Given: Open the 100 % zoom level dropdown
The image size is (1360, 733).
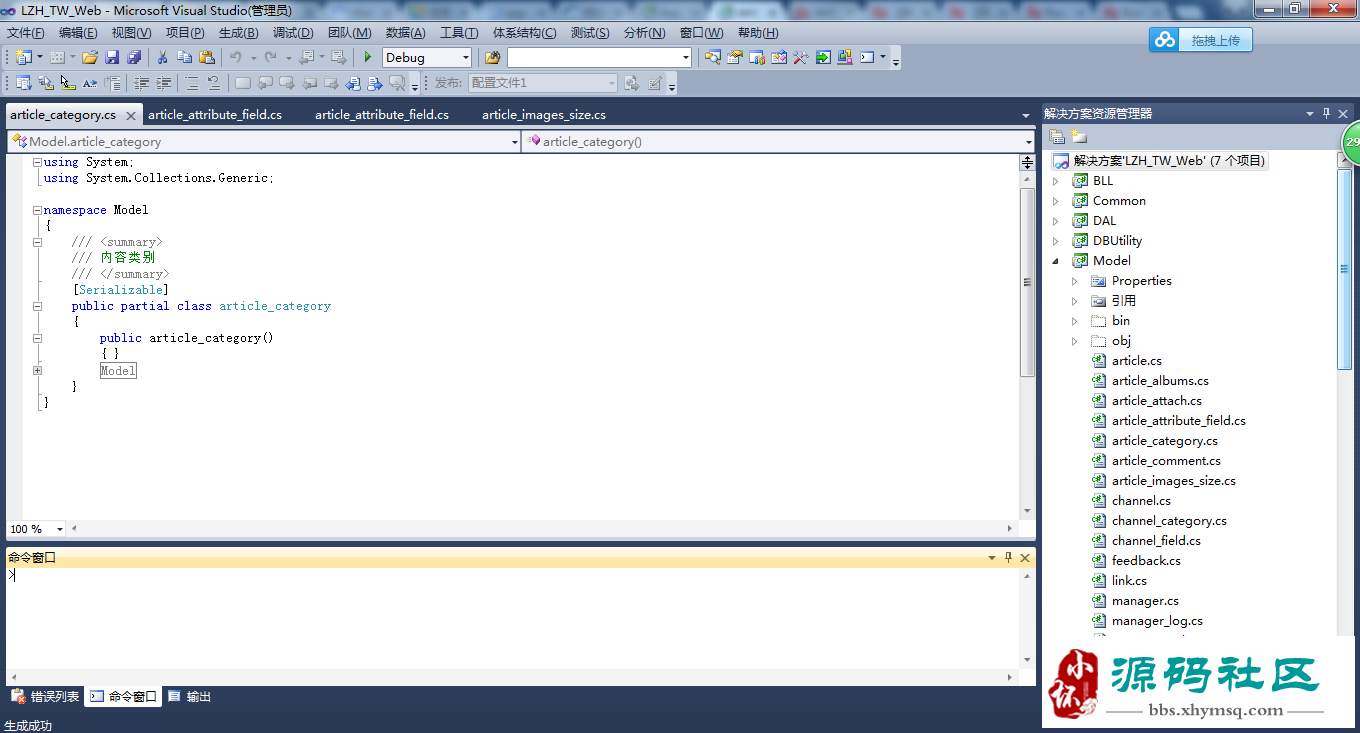Looking at the screenshot, I should tap(36, 529).
